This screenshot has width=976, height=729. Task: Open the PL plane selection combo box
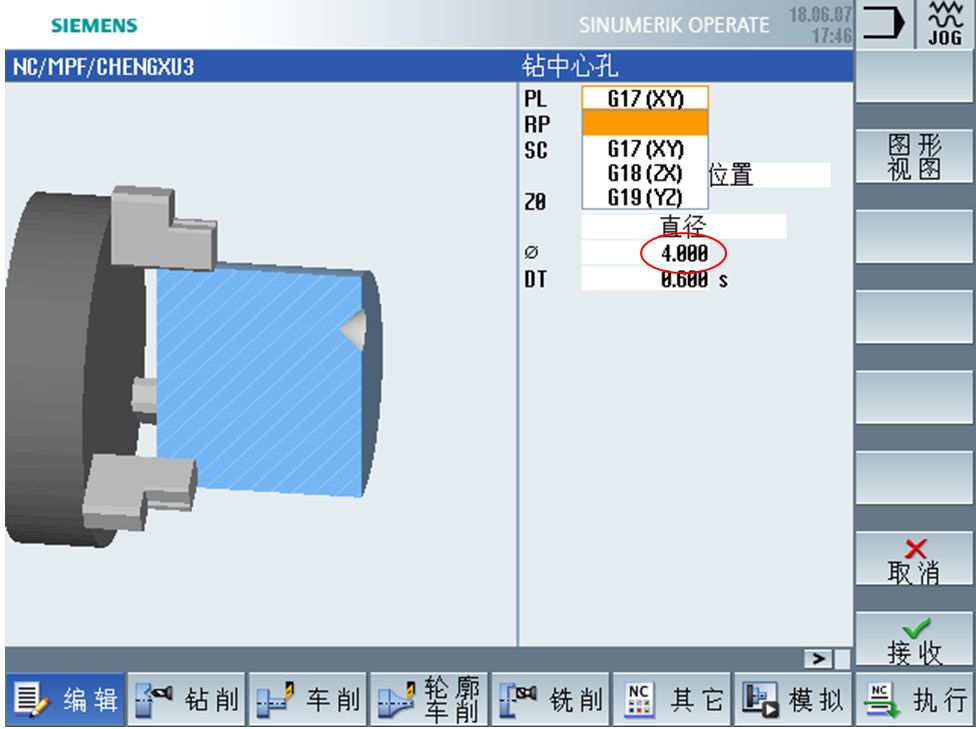pyautogui.click(x=645, y=98)
